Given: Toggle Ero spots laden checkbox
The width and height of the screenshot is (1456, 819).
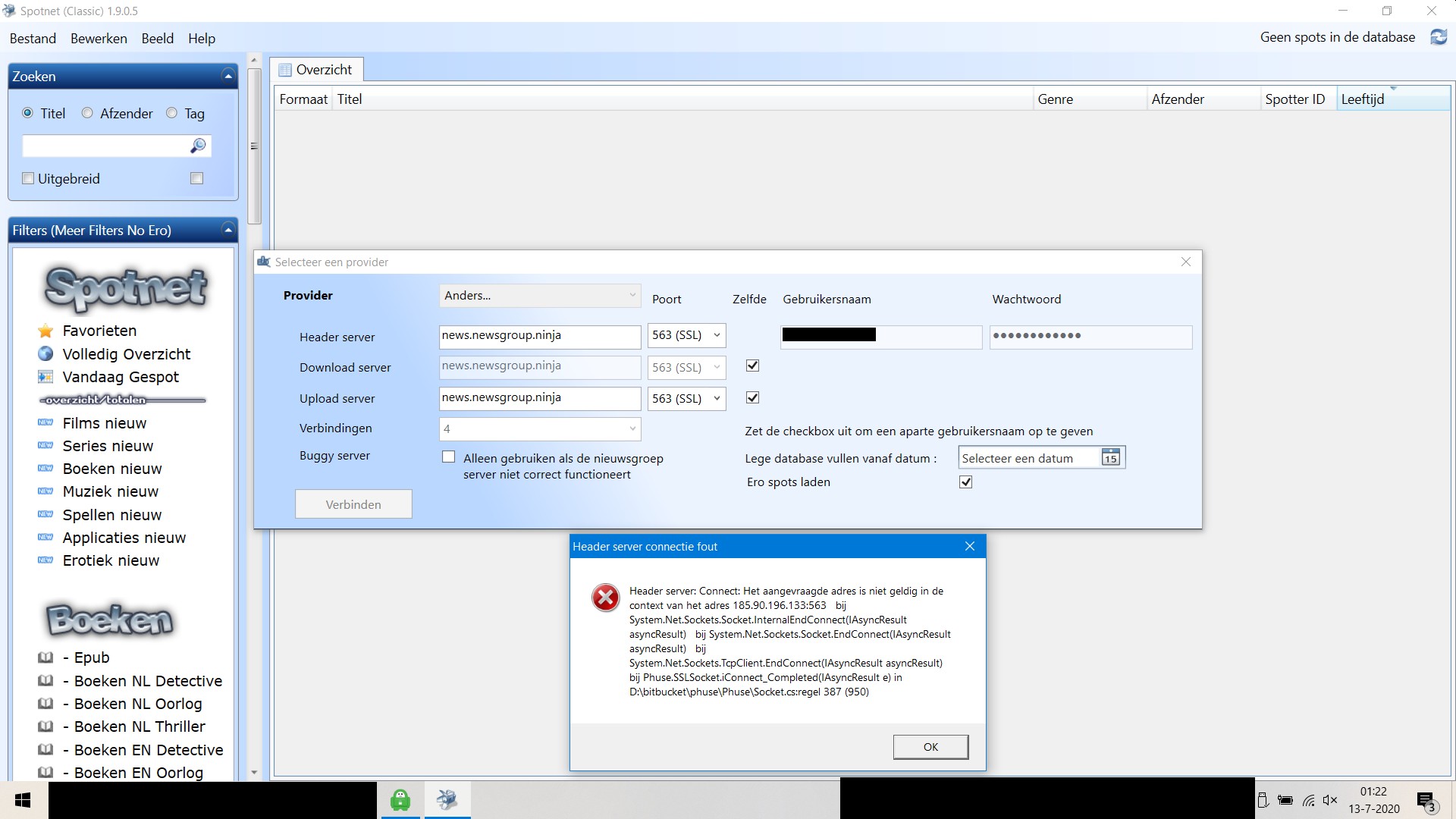Looking at the screenshot, I should [x=965, y=482].
